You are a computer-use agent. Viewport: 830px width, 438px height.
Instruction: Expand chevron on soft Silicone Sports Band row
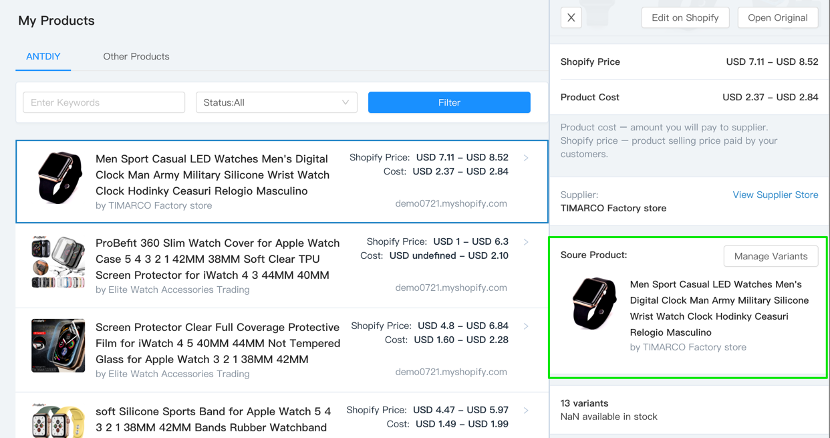[x=526, y=410]
